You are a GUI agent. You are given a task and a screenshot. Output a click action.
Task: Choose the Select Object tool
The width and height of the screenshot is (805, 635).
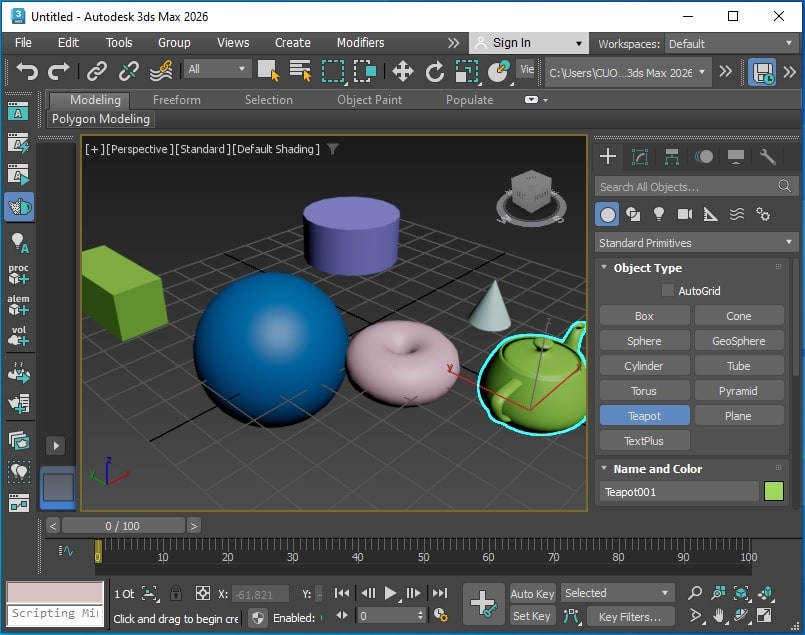pos(268,71)
